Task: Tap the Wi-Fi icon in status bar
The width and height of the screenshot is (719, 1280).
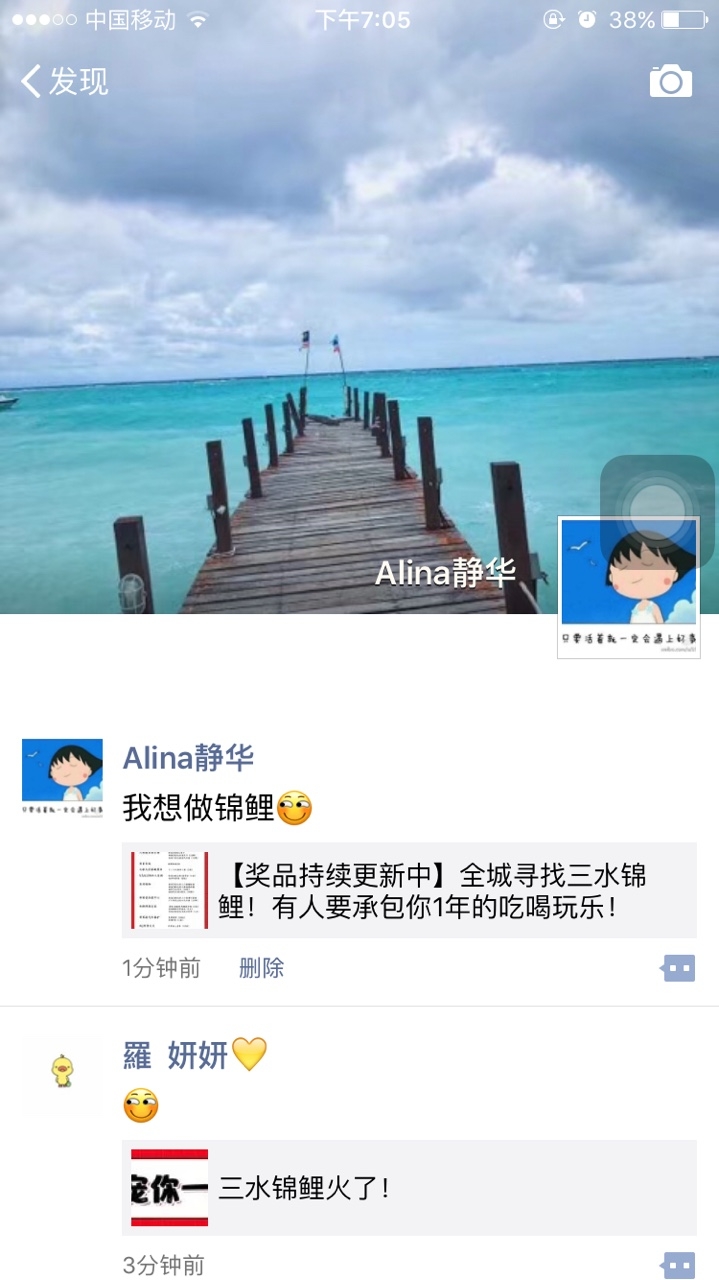Action: click(x=198, y=20)
